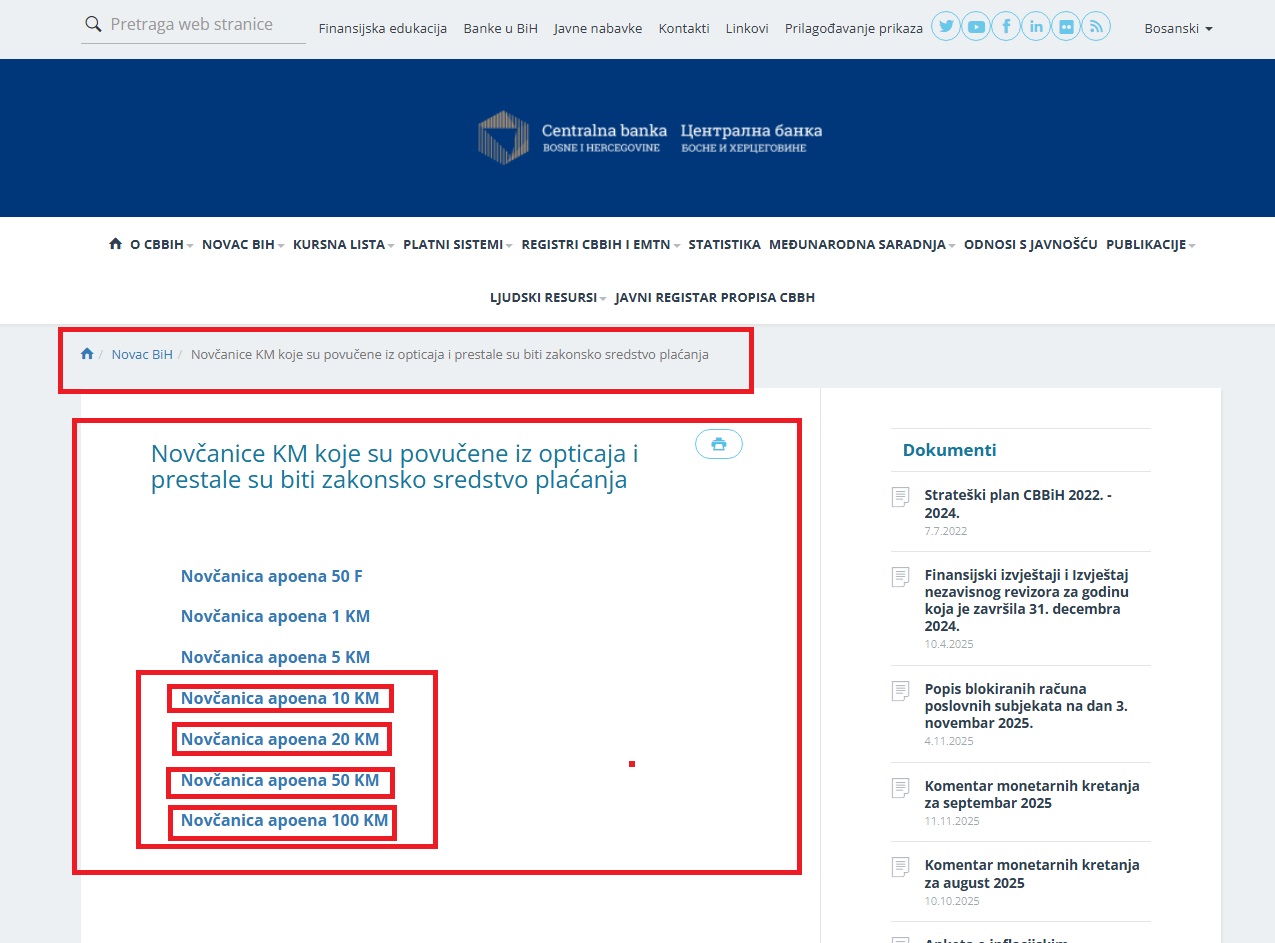Screen dimensions: 1275x943
Task: Expand the NOVAC BIH menu
Action: click(x=242, y=244)
